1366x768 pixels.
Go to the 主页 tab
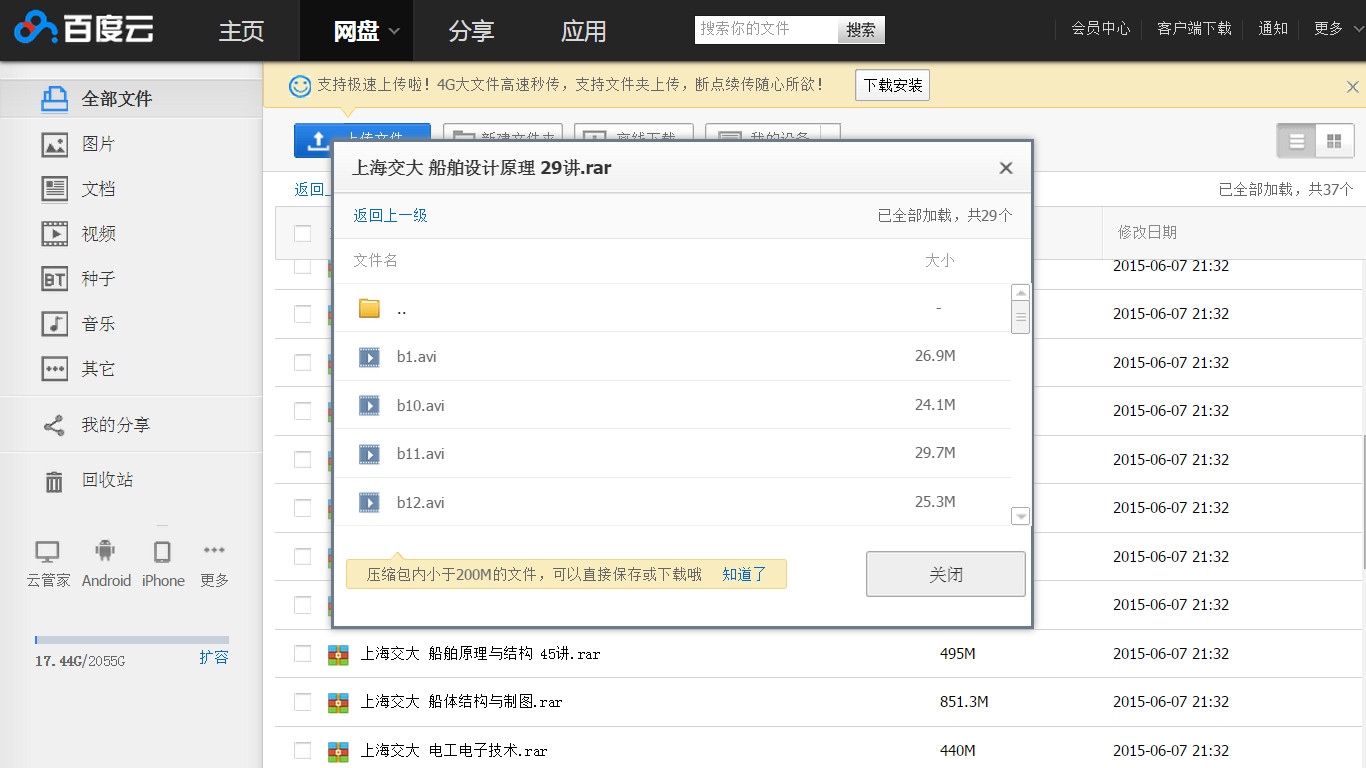241,31
